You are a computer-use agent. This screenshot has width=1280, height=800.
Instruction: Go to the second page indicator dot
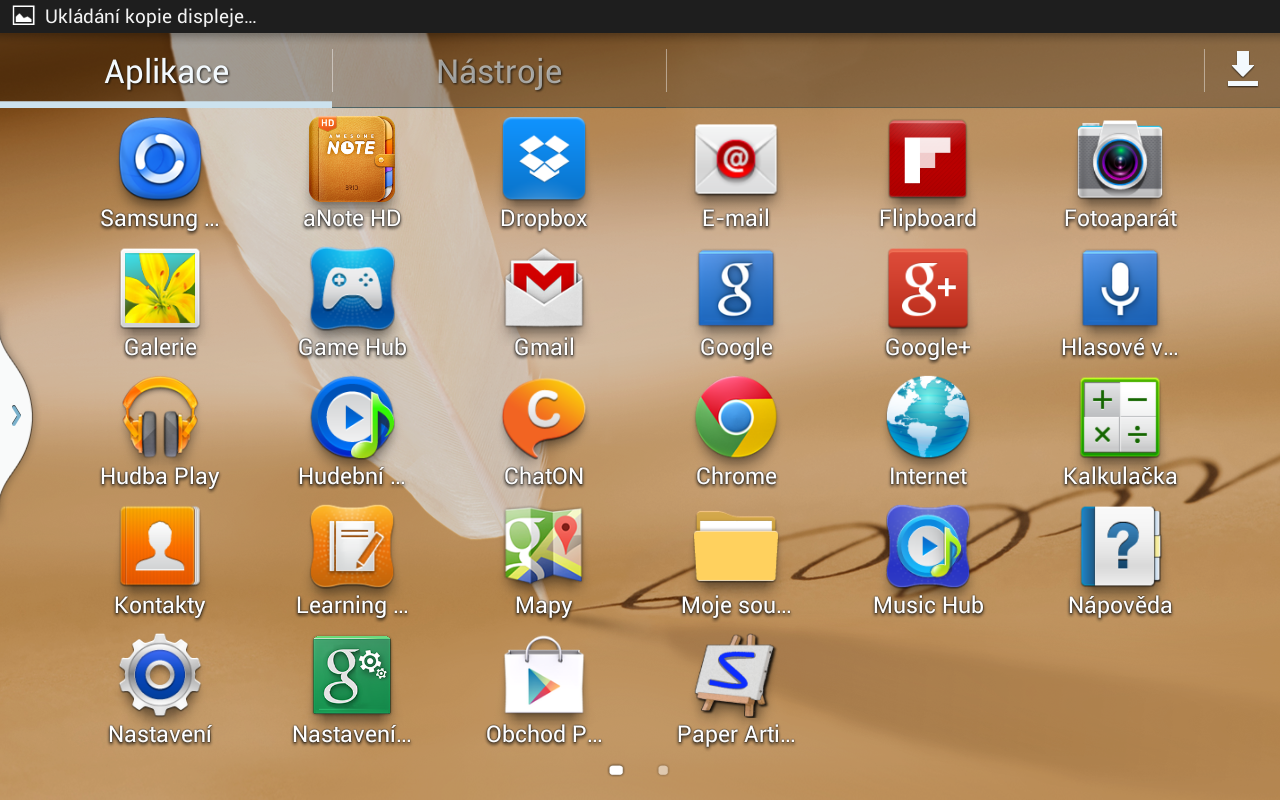663,770
